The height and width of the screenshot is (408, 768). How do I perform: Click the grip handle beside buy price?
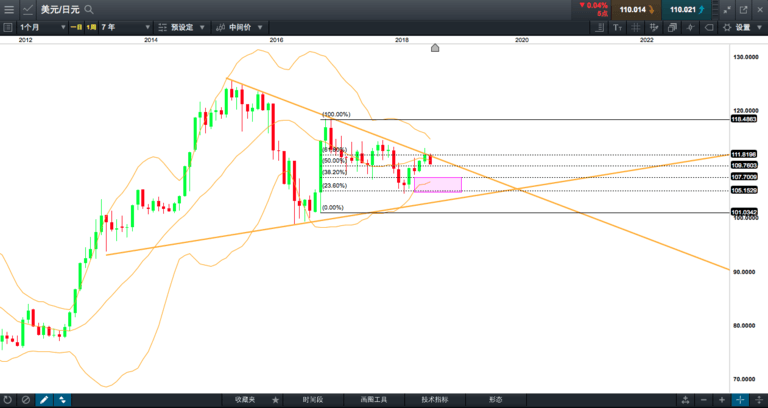[x=715, y=9]
